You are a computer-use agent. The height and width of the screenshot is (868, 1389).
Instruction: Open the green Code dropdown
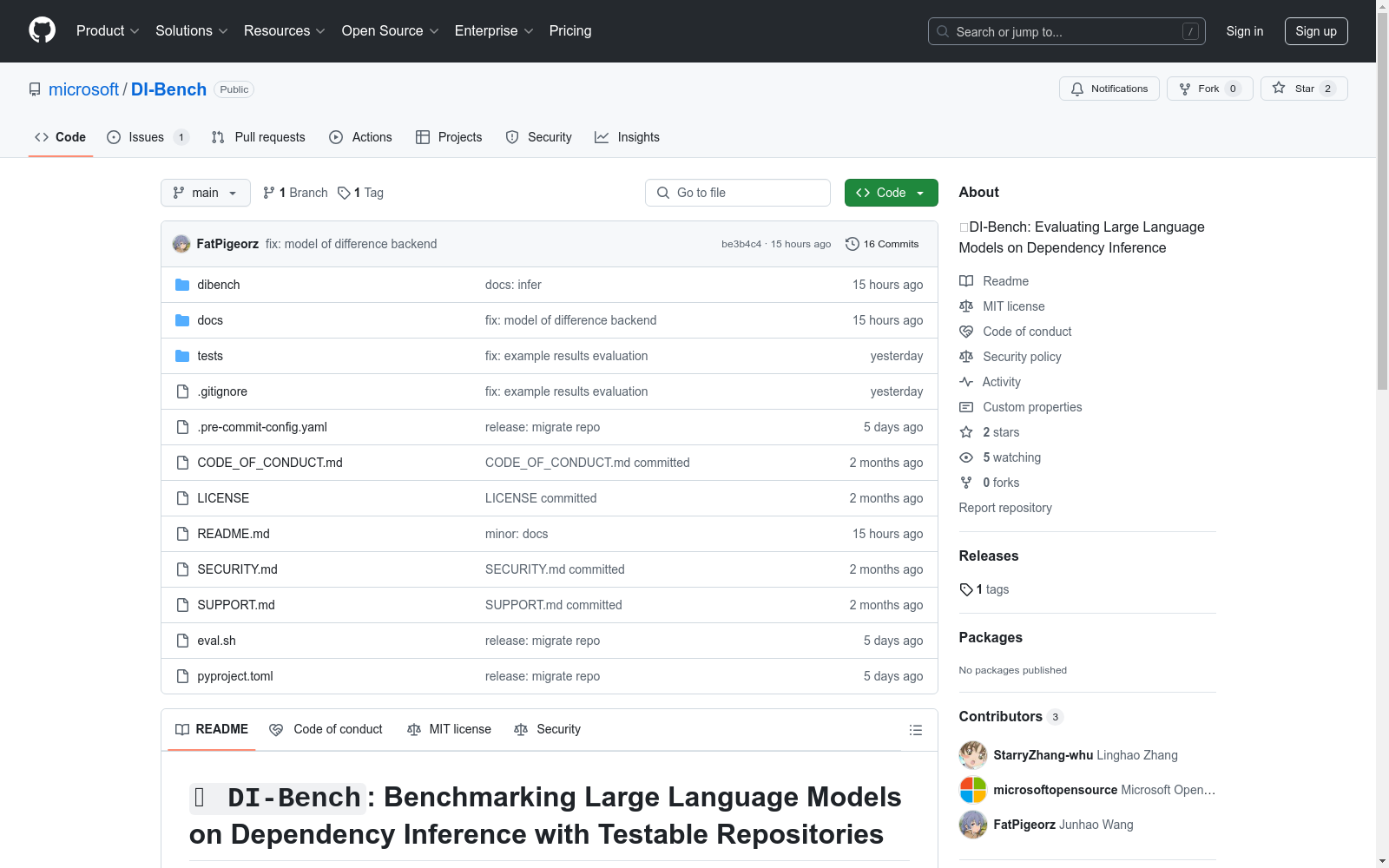pos(892,193)
